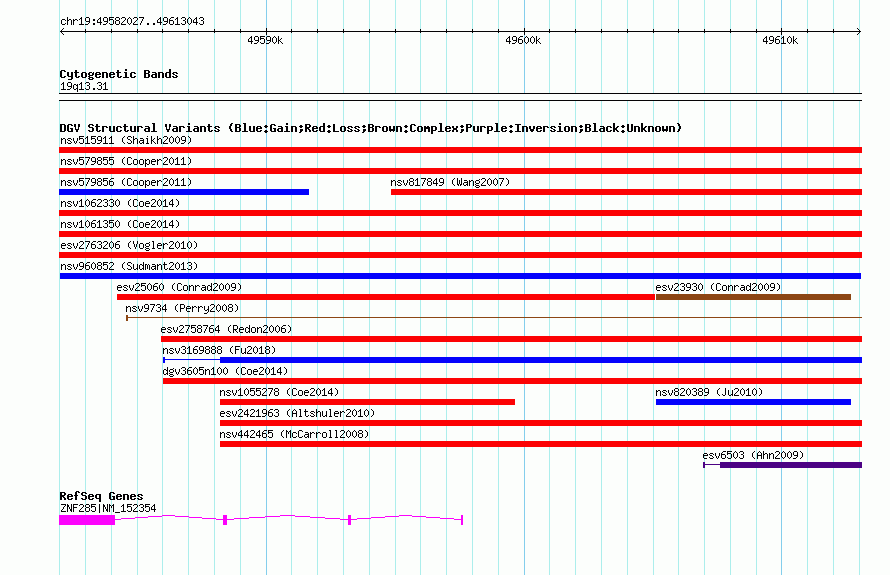
Task: Select the nsv579855 (Cooper2011) label
Action: coord(126,161)
